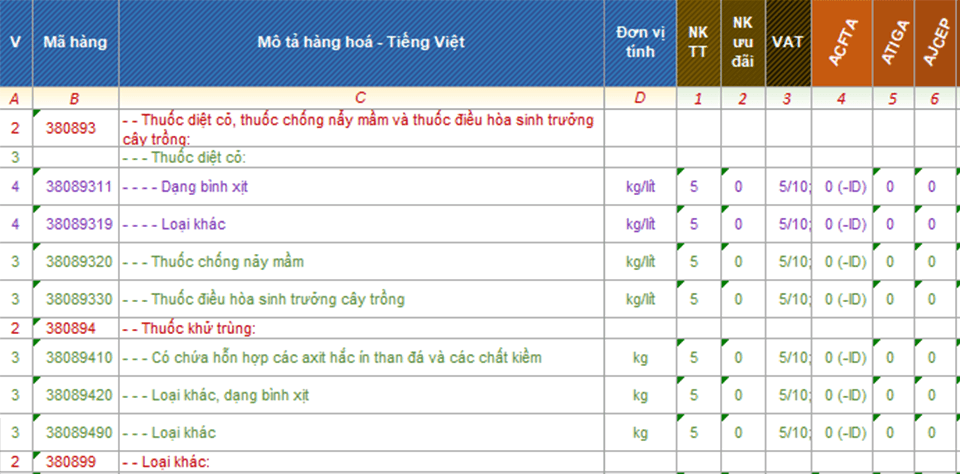
Task: Select heading code 380899 'Loại khác'
Action: 72,462
